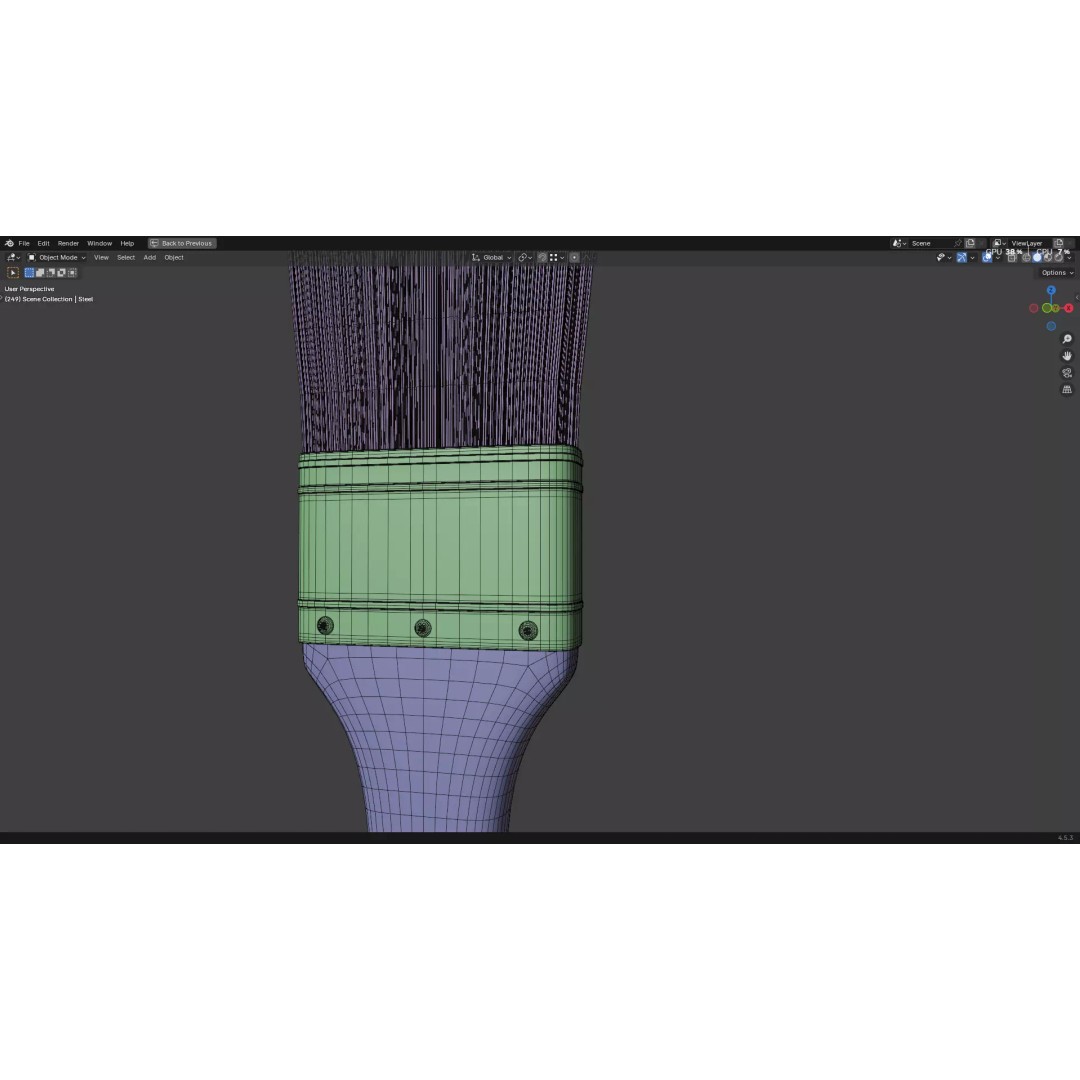The image size is (1080, 1080).
Task: Switch to Solid shading
Action: 1037,258
